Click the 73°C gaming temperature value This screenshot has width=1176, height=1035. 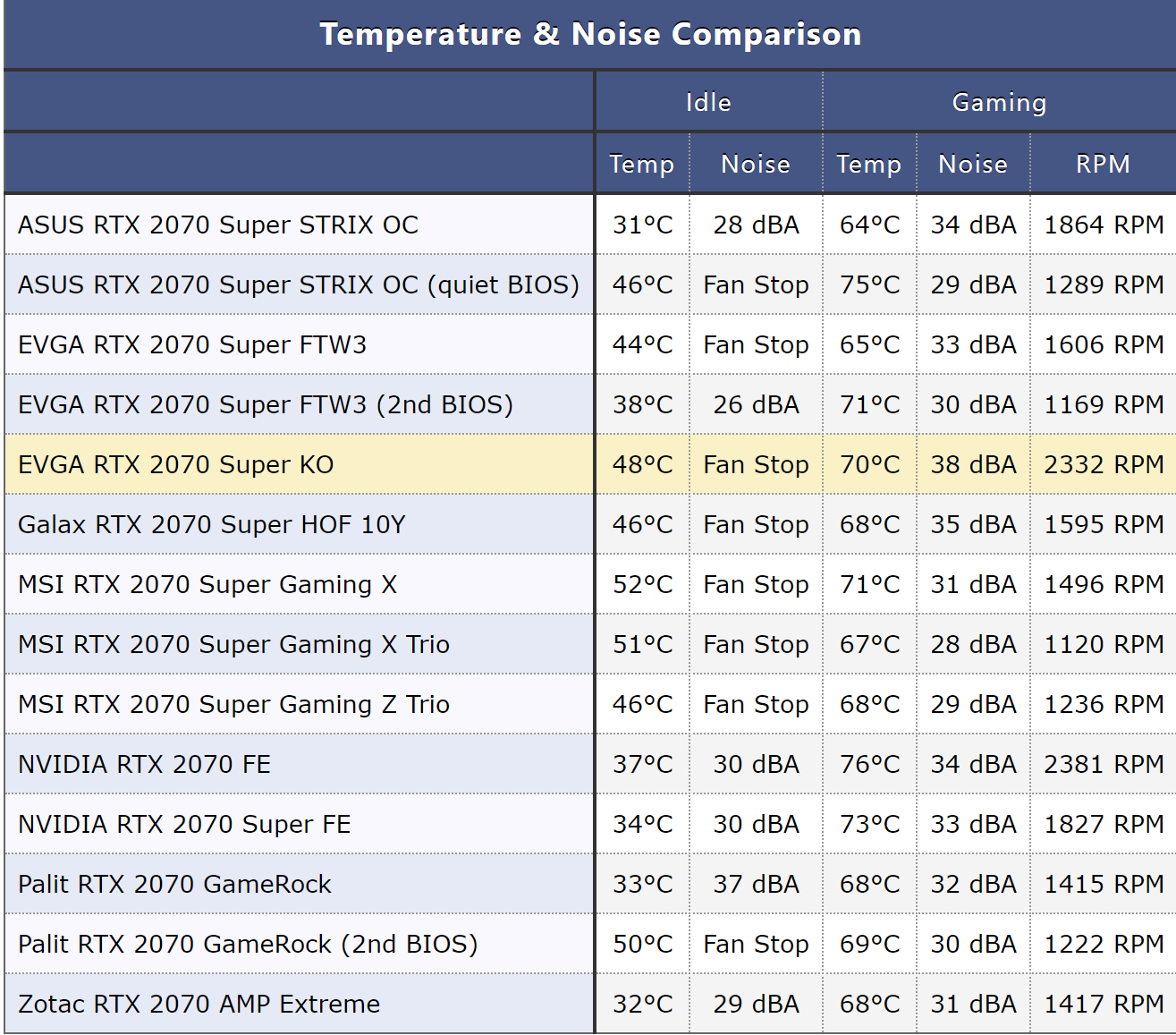click(x=869, y=824)
